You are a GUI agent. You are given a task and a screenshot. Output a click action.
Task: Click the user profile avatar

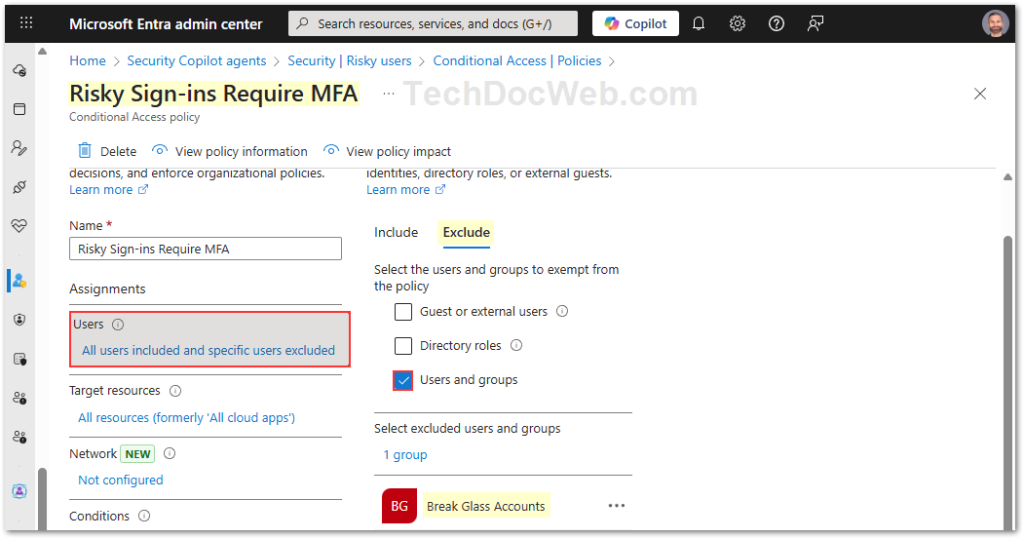click(x=995, y=23)
